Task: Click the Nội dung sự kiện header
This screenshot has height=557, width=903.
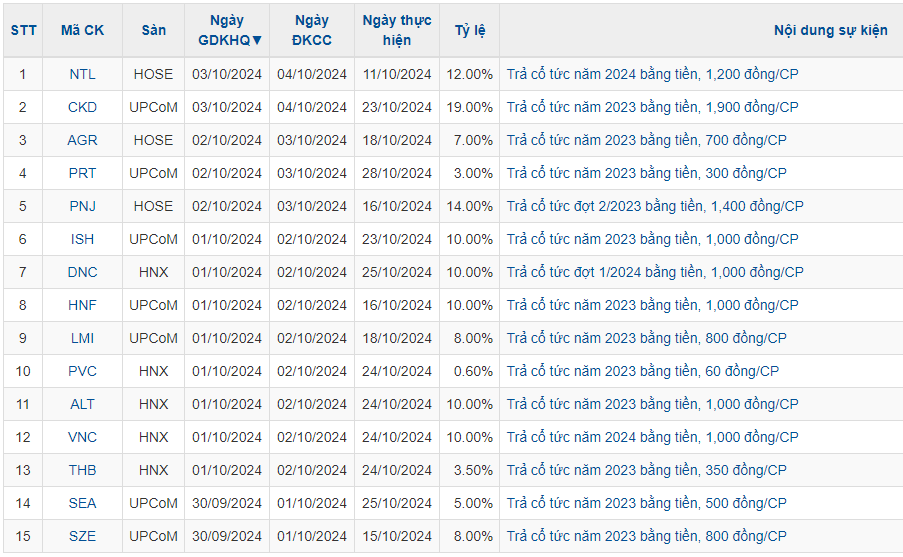Action: pos(830,30)
